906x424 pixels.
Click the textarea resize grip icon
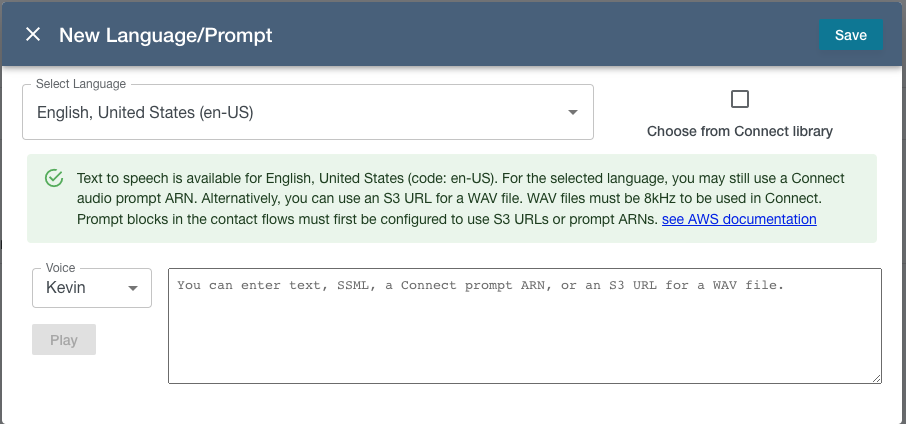(877, 378)
